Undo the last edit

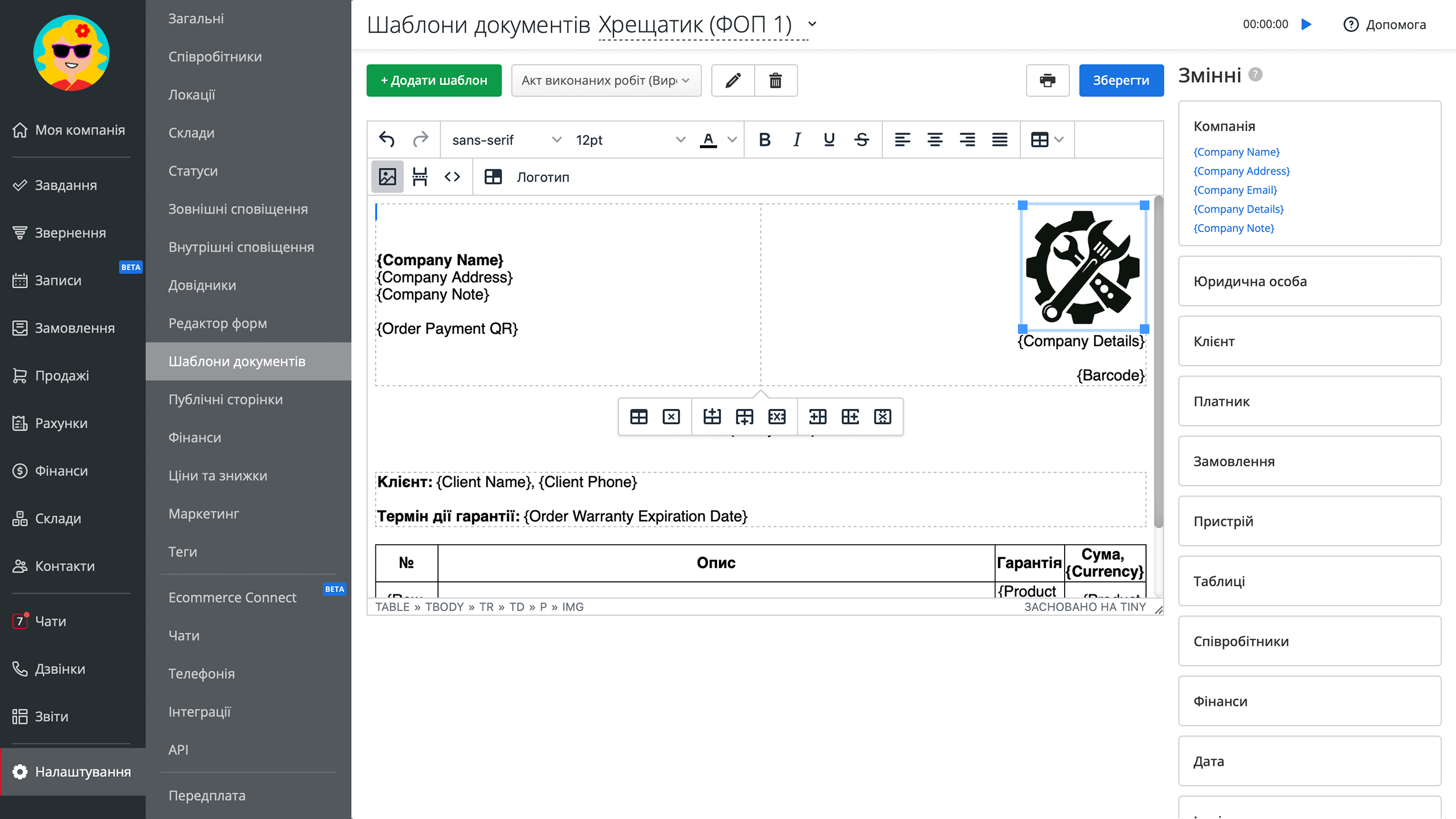tap(387, 139)
